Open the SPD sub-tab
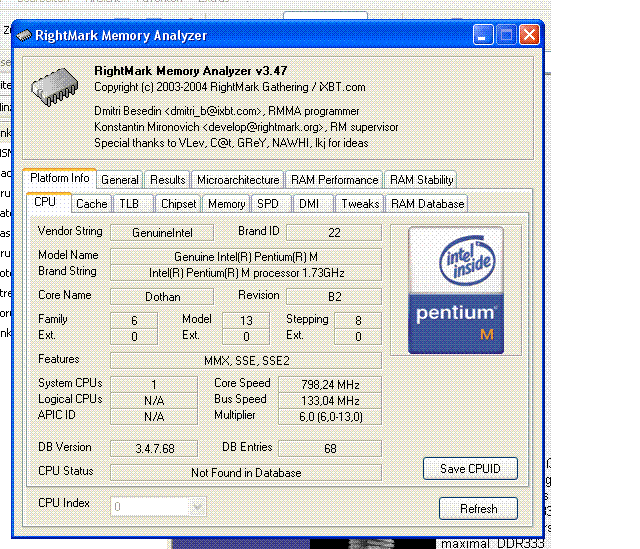 (x=271, y=204)
